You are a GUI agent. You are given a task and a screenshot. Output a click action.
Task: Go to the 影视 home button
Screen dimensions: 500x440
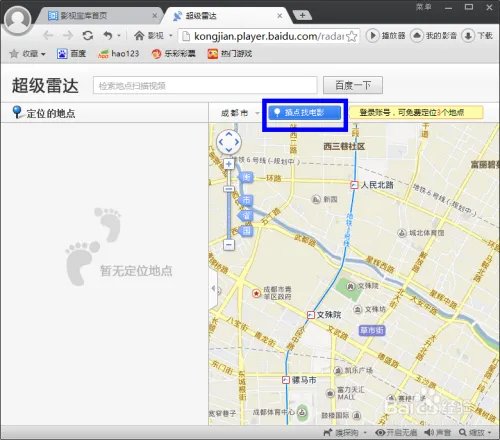[148, 35]
